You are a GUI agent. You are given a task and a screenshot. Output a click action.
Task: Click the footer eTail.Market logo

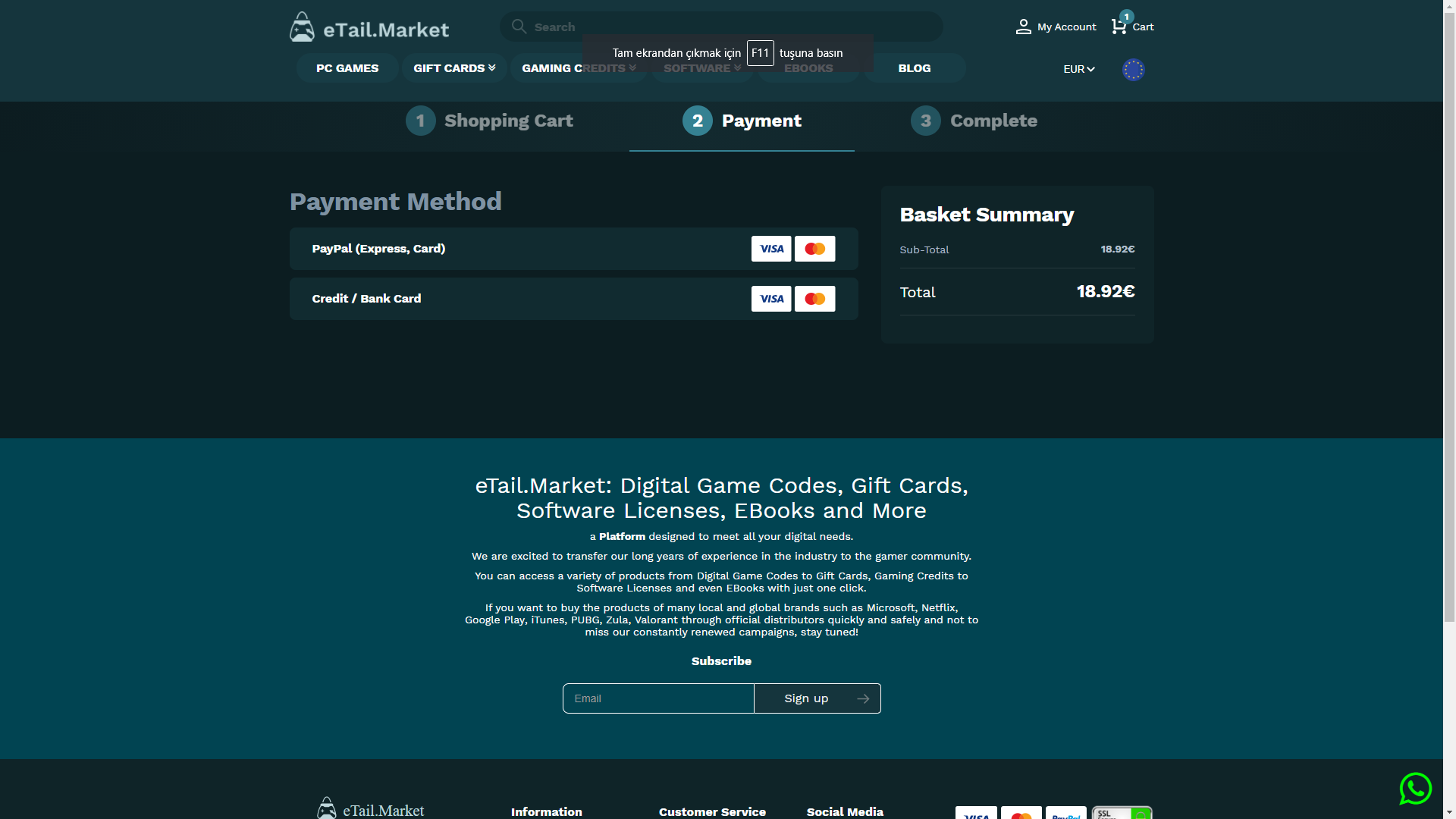pyautogui.click(x=370, y=809)
